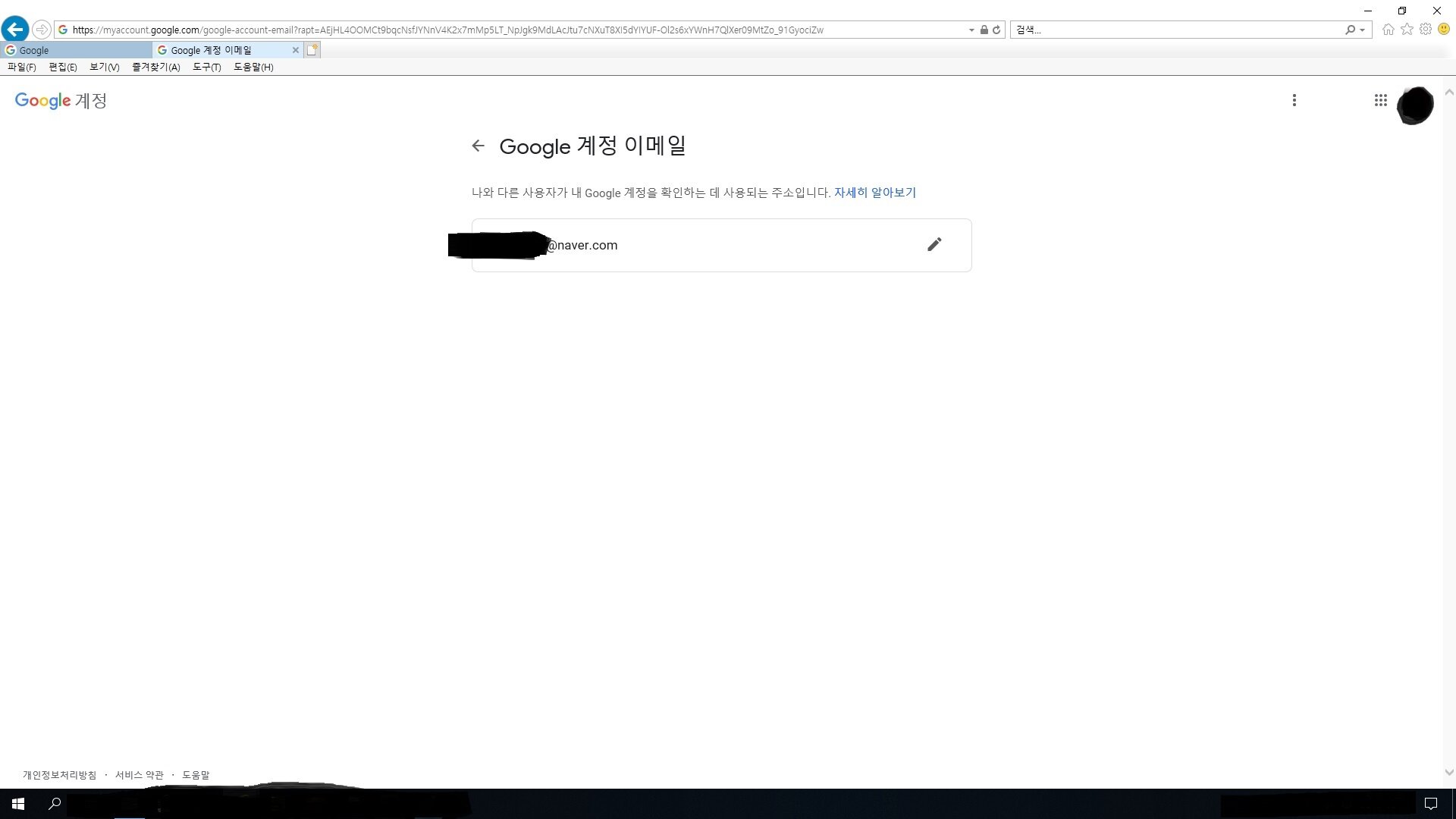1456x819 pixels.
Task: Click the pencil edit email icon
Action: (934, 244)
